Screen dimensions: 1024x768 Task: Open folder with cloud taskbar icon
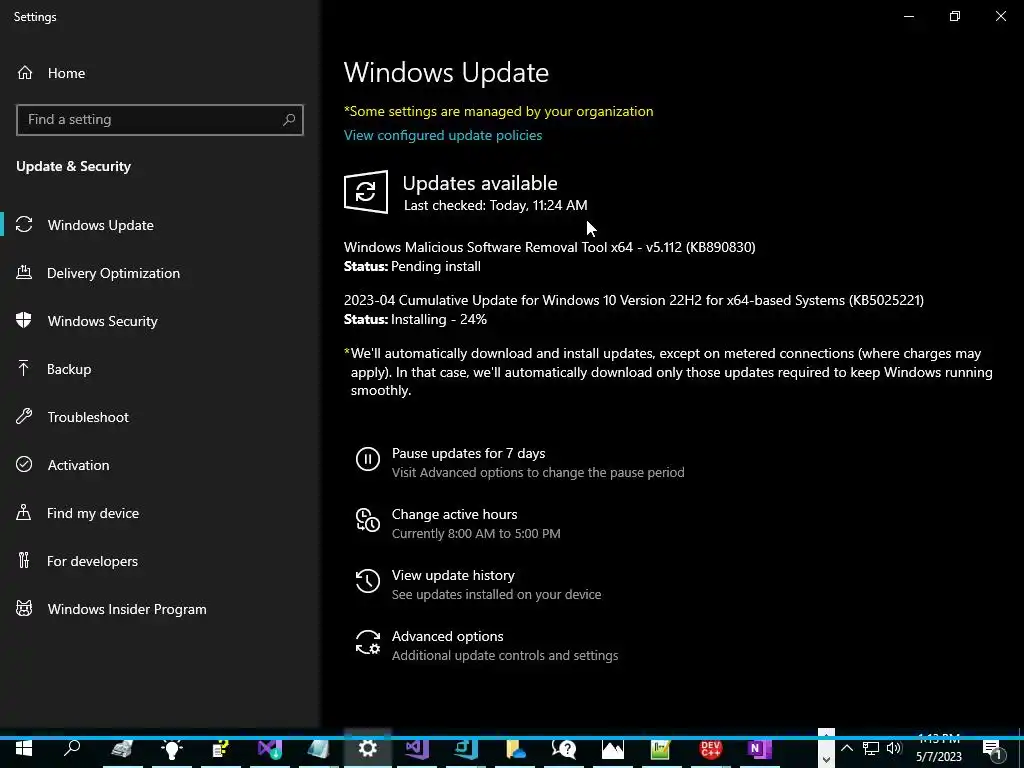[x=515, y=749]
